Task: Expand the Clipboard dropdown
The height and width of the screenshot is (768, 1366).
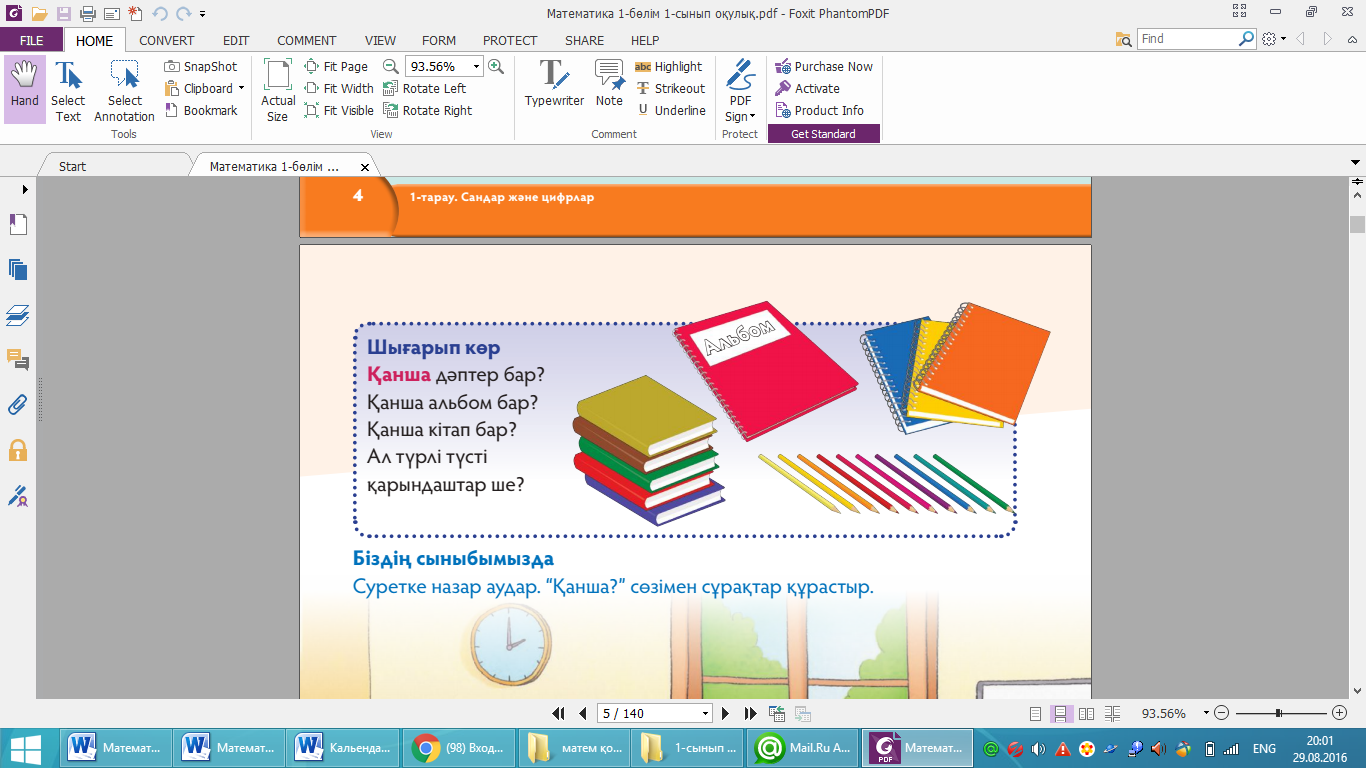Action: pos(241,89)
